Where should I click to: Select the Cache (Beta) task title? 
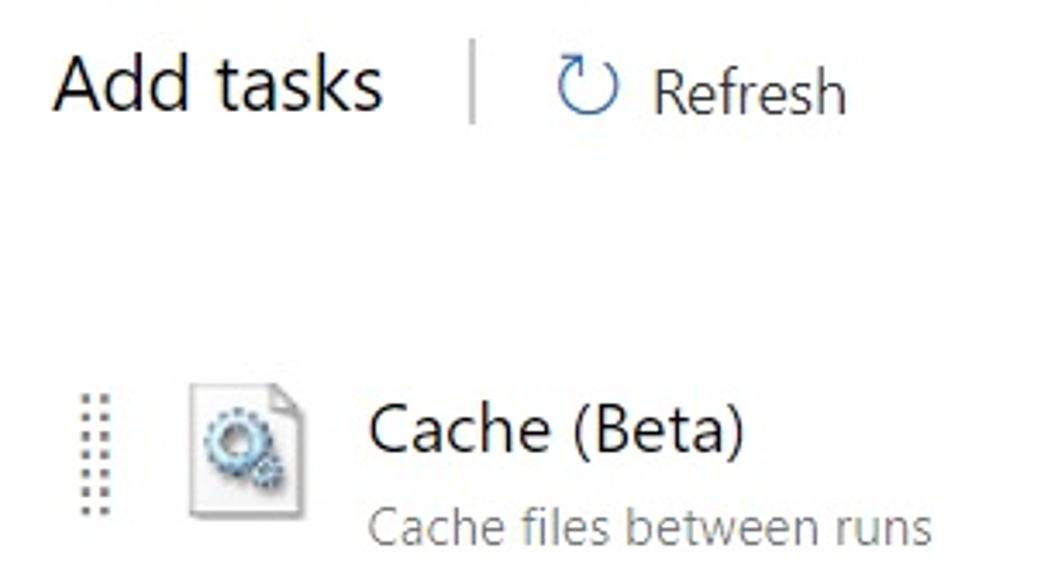point(556,430)
